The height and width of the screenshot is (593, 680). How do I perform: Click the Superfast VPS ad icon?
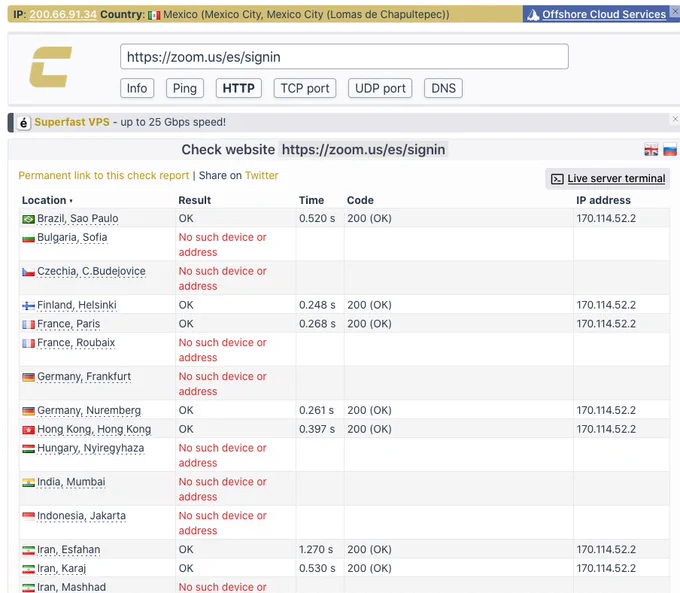pos(24,123)
